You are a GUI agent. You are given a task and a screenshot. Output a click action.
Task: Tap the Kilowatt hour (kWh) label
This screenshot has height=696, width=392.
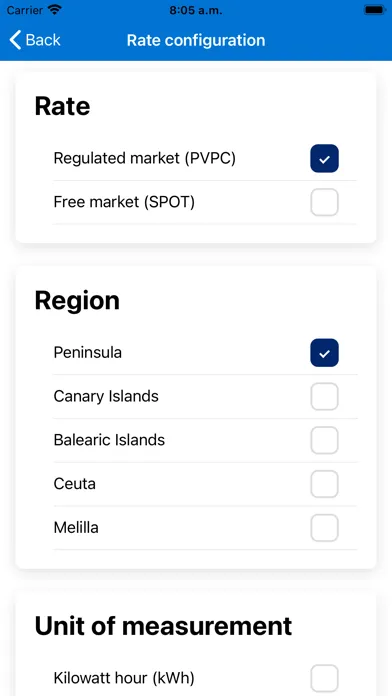tap(124, 678)
